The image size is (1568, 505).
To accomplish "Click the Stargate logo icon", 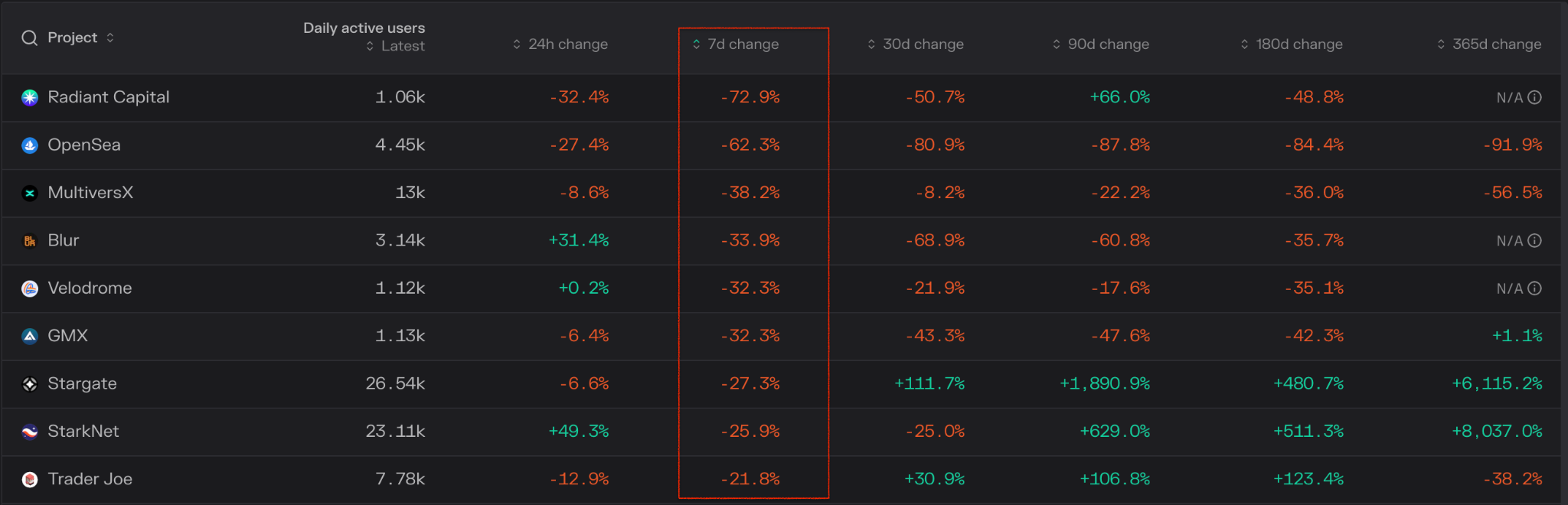I will coord(30,384).
